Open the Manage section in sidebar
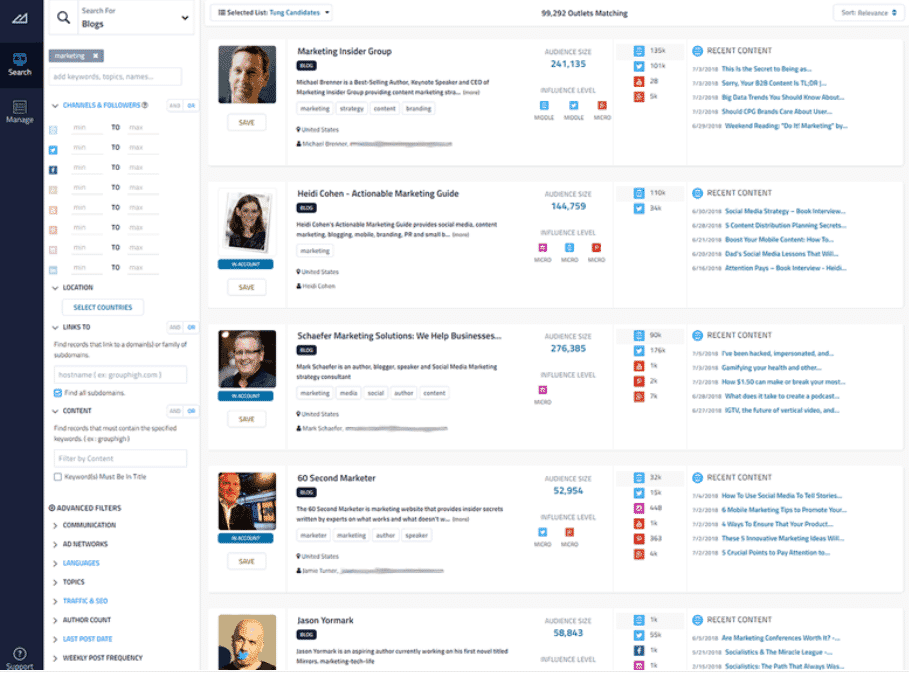This screenshot has height=673, width=909. pos(20,111)
